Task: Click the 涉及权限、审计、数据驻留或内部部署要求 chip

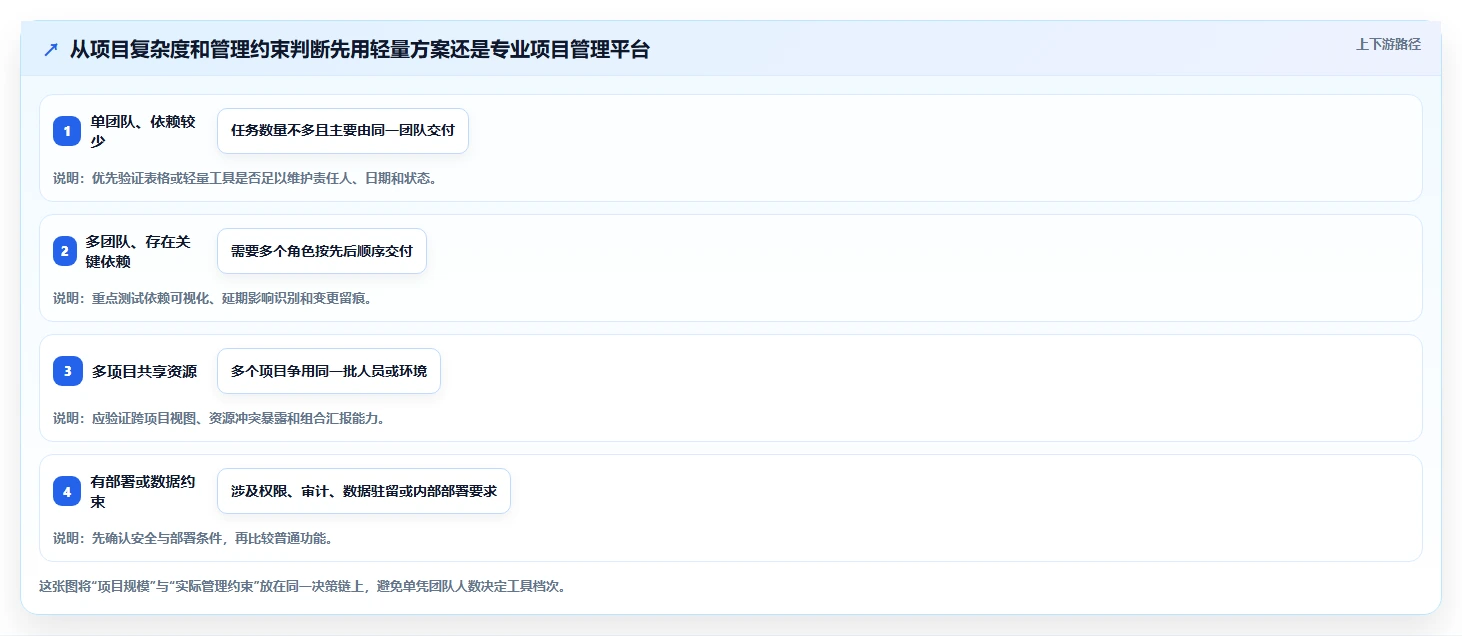Action: click(x=364, y=491)
